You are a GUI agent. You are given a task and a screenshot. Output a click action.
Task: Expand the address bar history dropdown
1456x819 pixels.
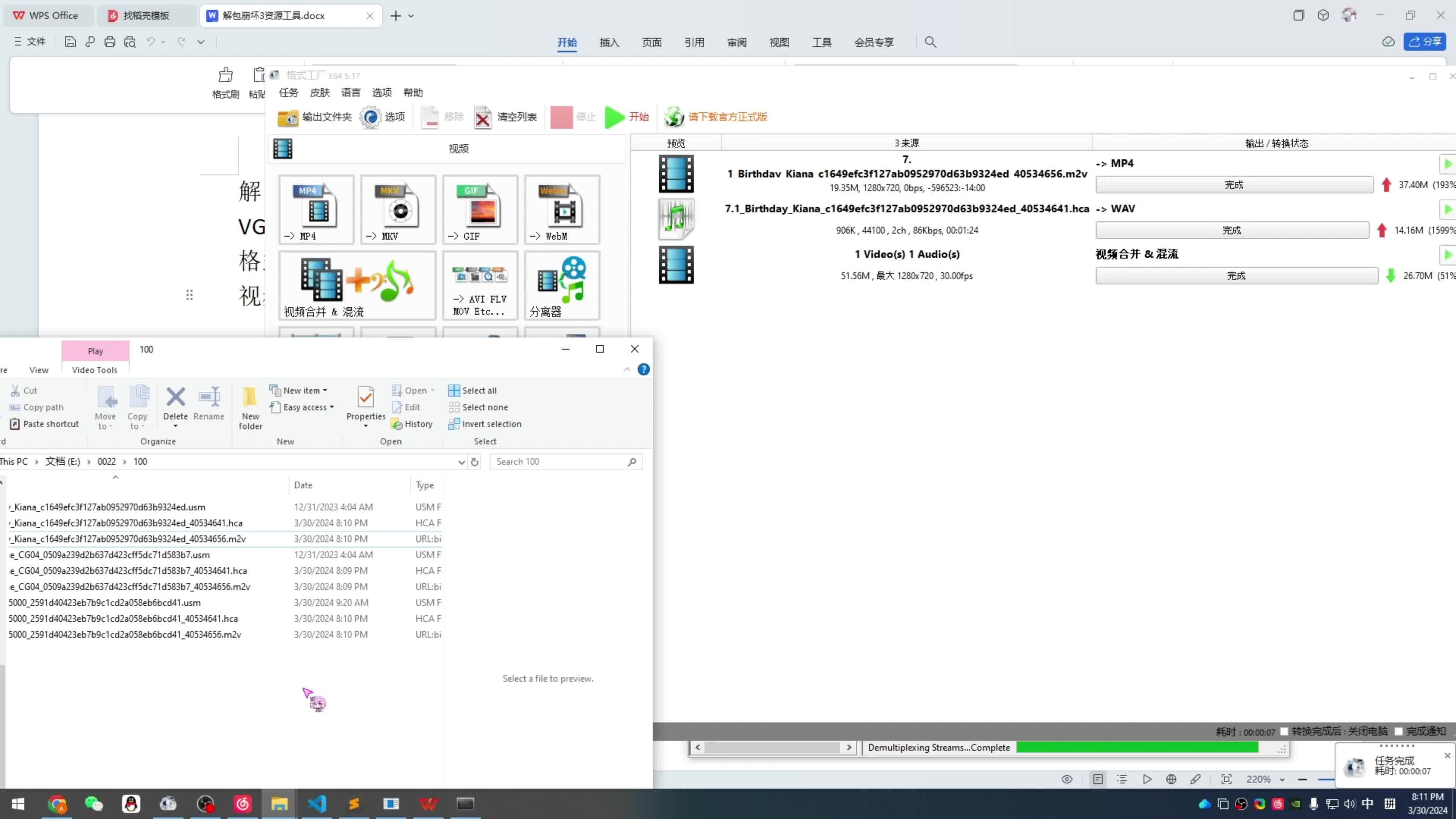coord(461,462)
